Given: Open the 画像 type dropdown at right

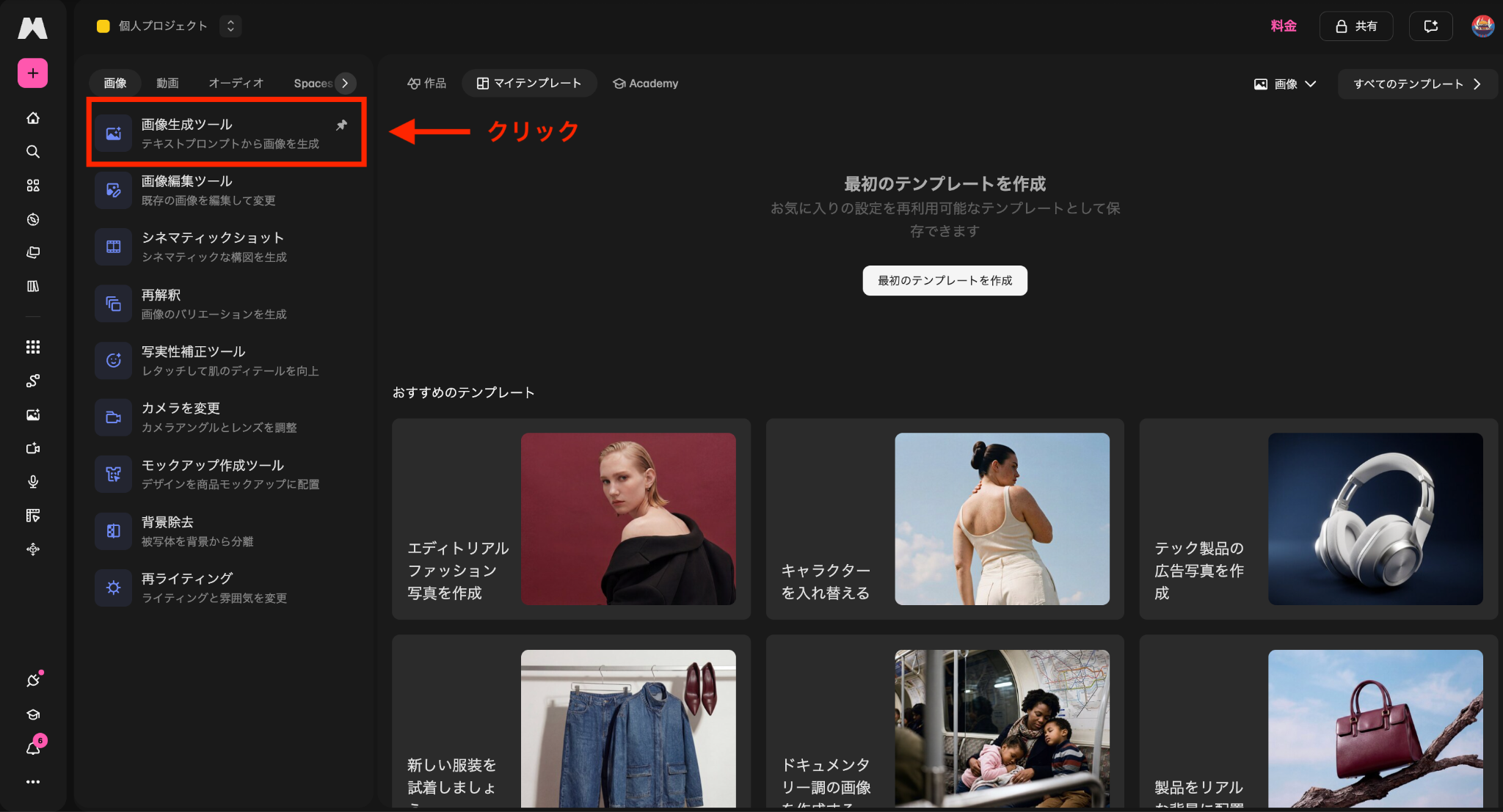Looking at the screenshot, I should [1284, 84].
